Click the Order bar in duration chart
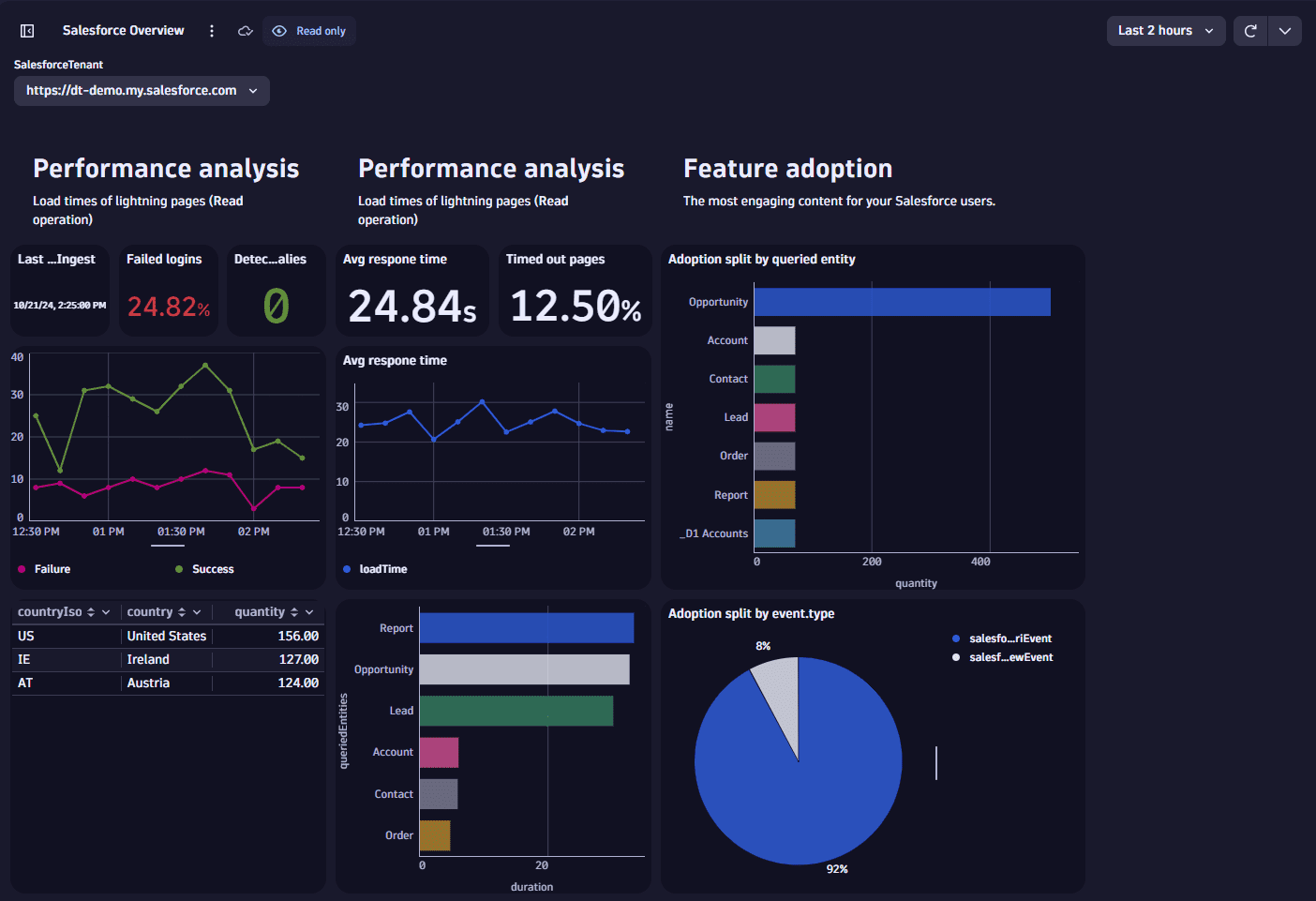 tap(435, 835)
